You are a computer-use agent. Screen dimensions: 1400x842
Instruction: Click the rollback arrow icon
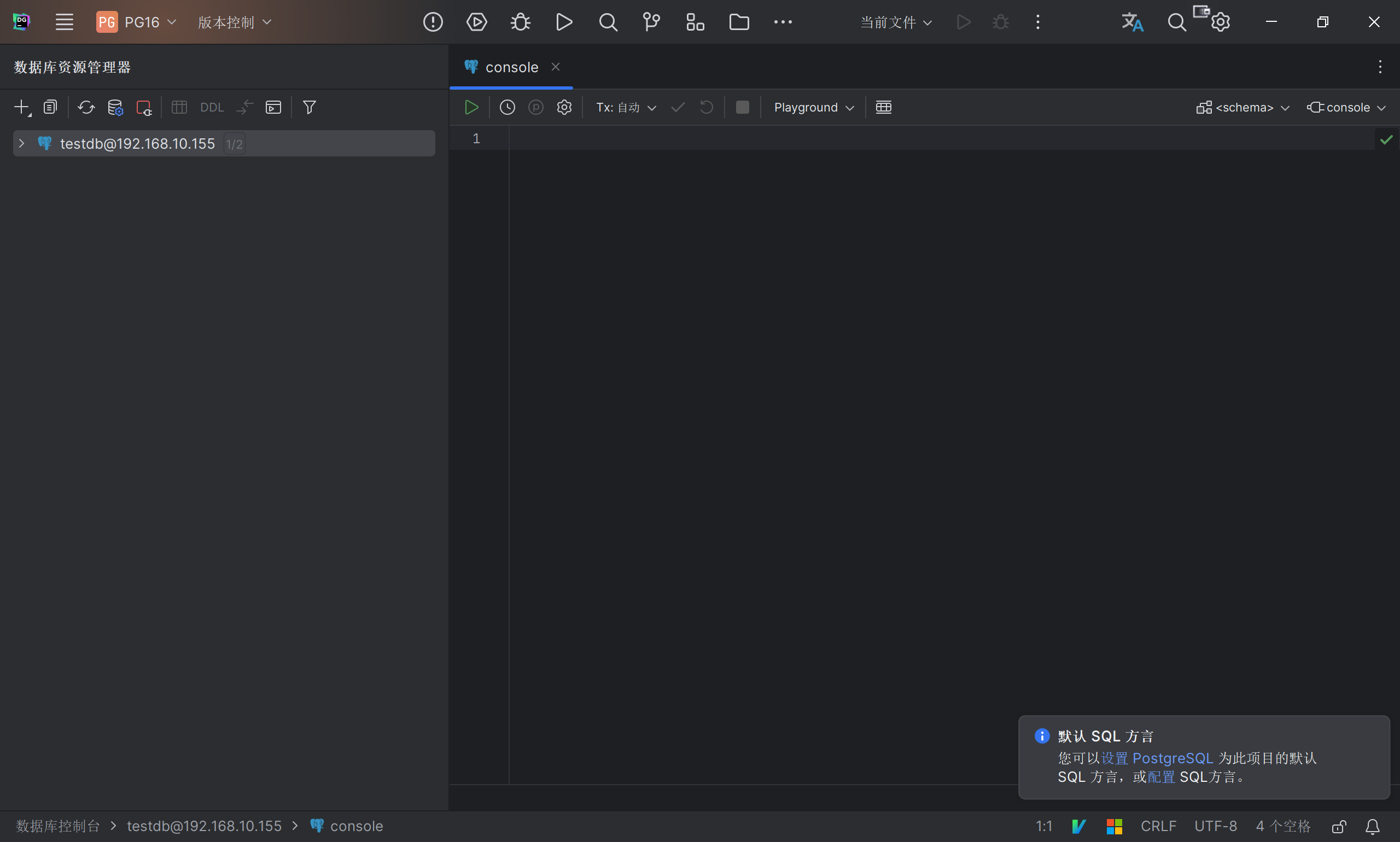tap(706, 107)
